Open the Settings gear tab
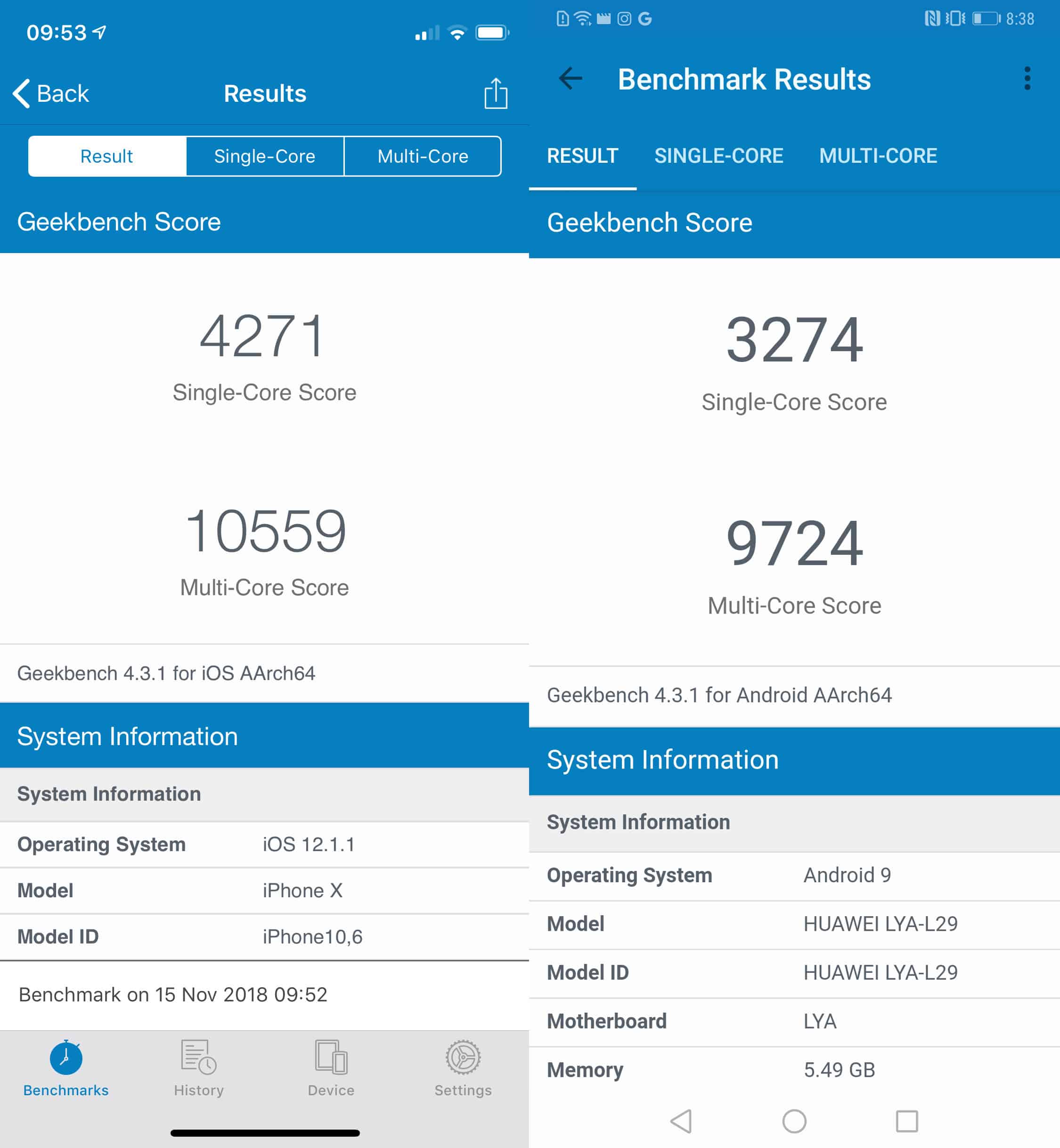The image size is (1060, 1148). tap(463, 1068)
